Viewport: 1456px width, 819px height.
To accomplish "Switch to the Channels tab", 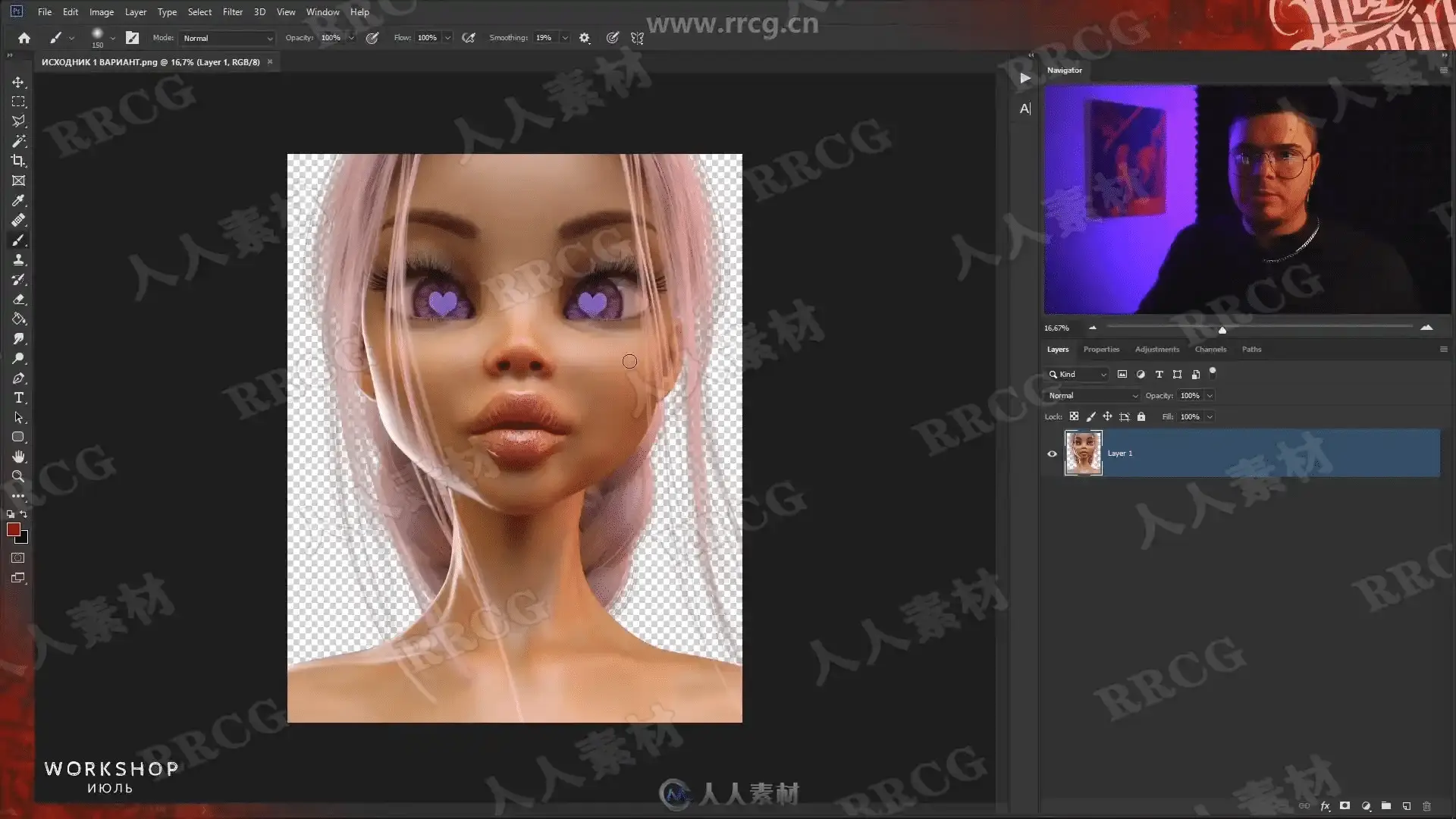I will click(1210, 350).
